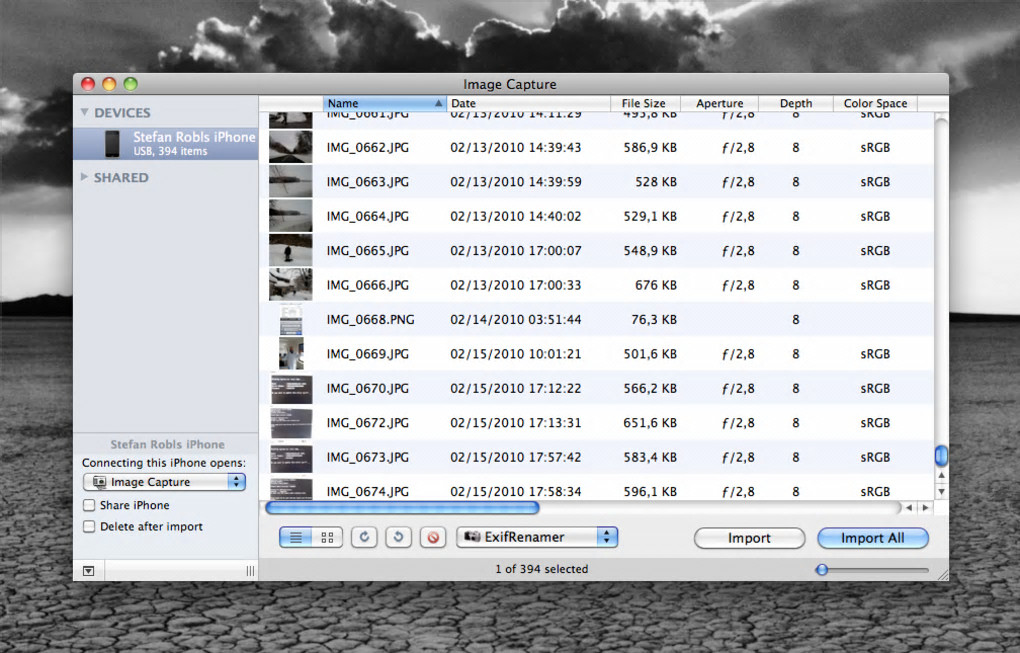Viewport: 1020px width, 653px height.
Task: Click file size 651,6 KB
Action: pyautogui.click(x=650, y=423)
